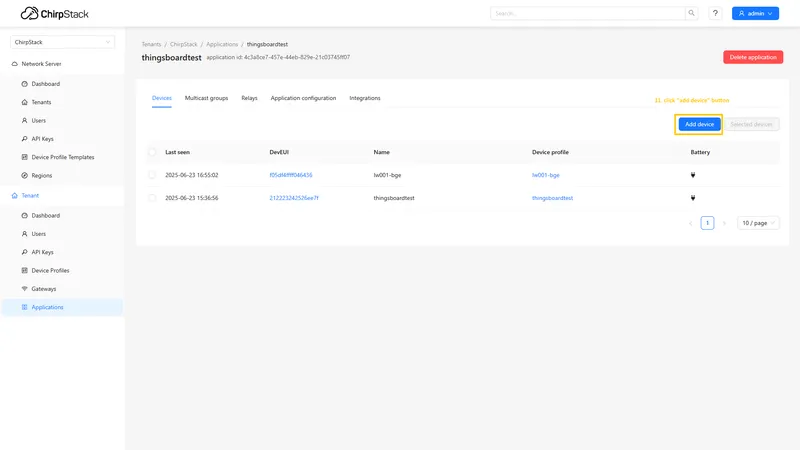Screen dimensions: 800x450
Task: Open the help question mark button
Action: [x=715, y=13]
